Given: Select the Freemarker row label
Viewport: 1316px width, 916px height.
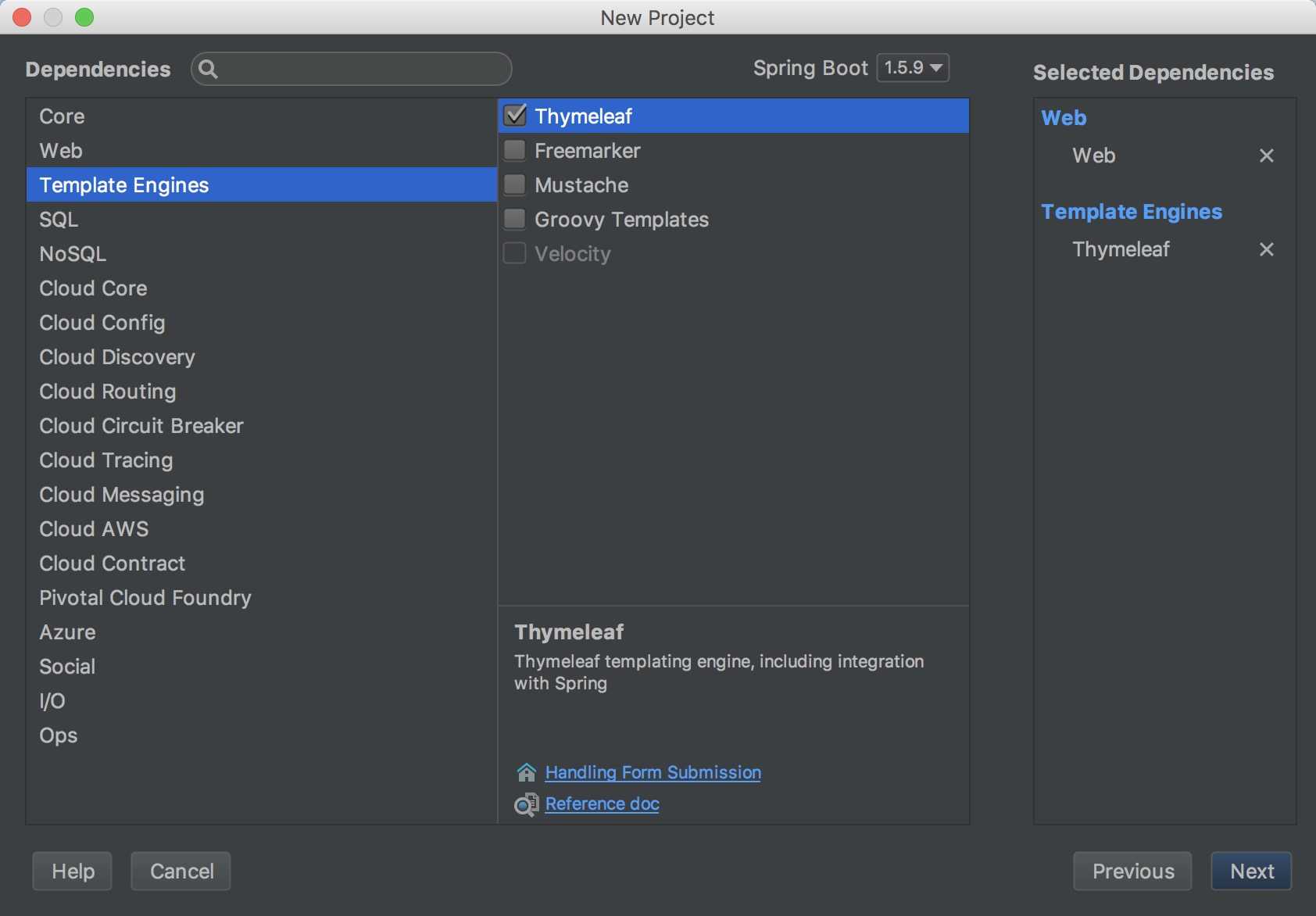Looking at the screenshot, I should tap(588, 150).
